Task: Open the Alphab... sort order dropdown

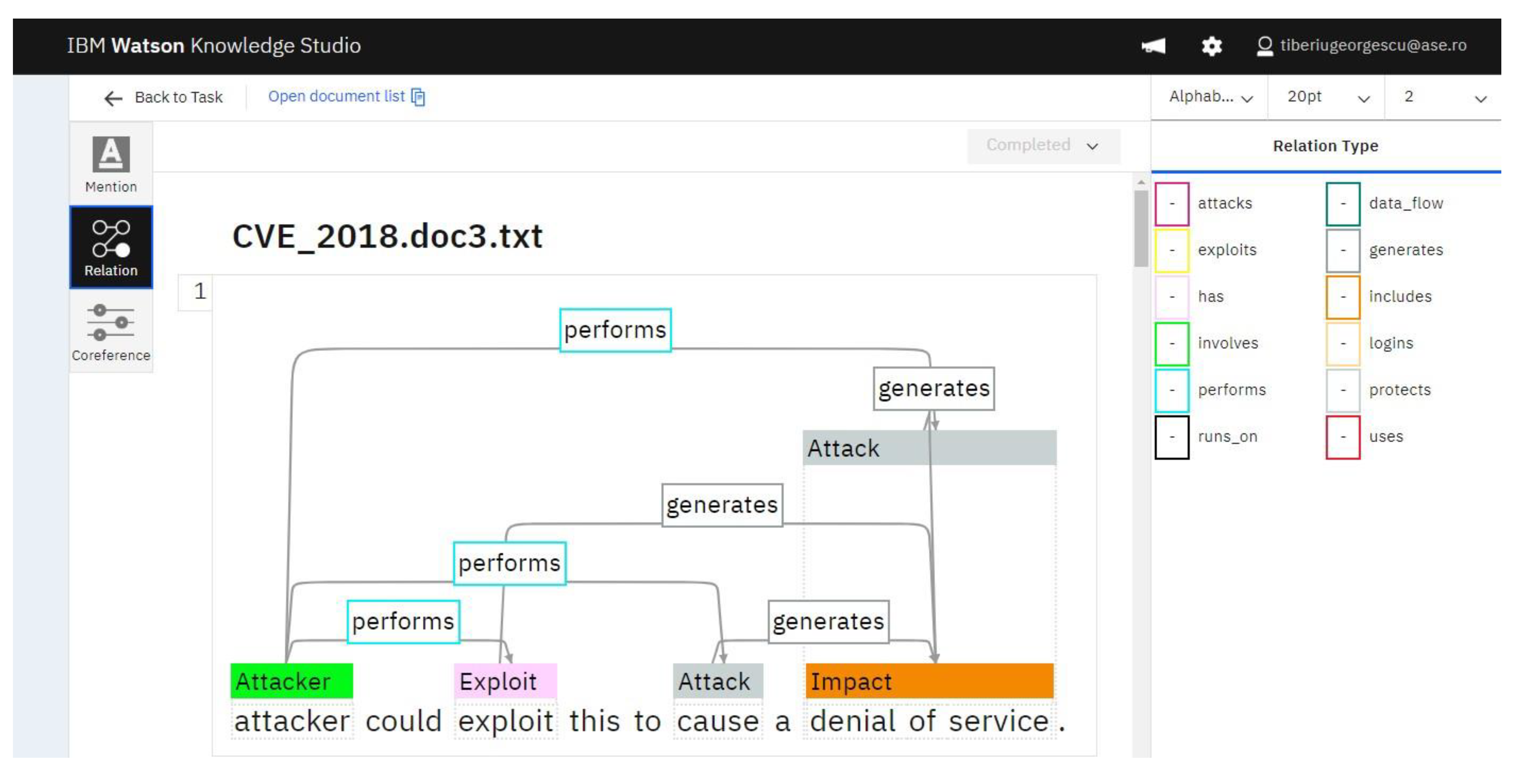Action: pos(1210,97)
